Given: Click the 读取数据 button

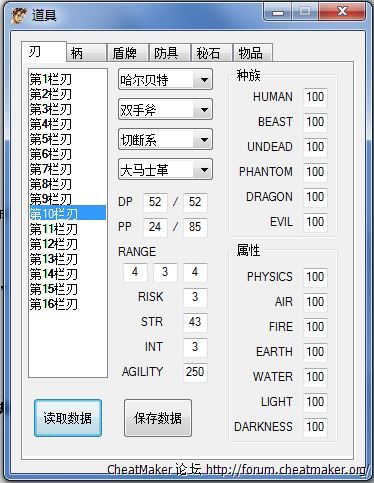Looking at the screenshot, I should coord(68,418).
